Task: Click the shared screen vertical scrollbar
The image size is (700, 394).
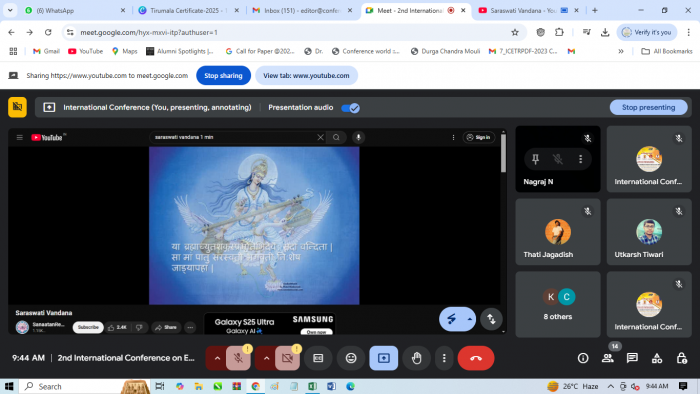Action: [504, 153]
